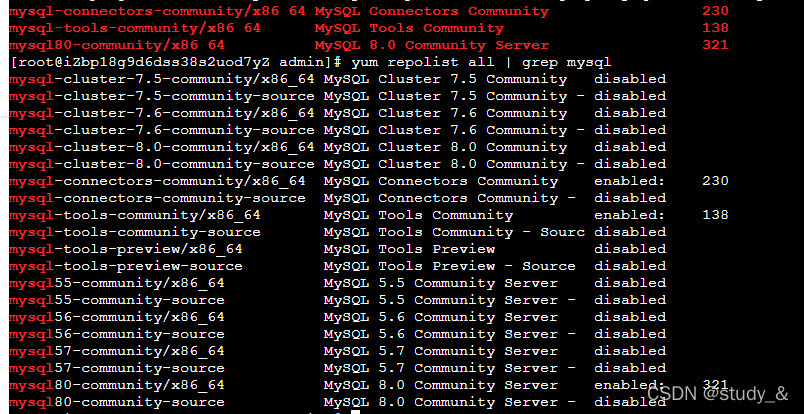Viewport: 804px width, 414px height.
Task: Select repo id "mysql56-community-source"
Action: [116, 334]
